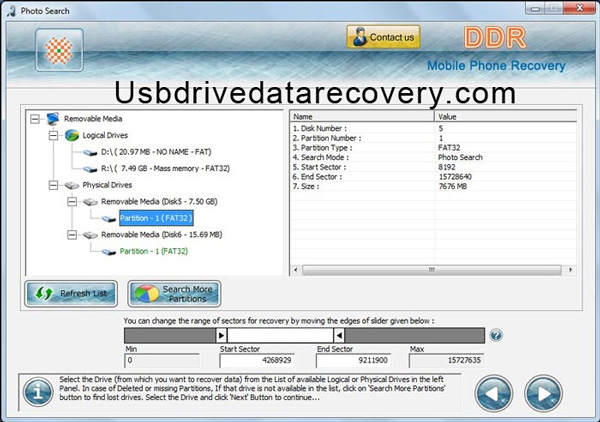This screenshot has height=422, width=600.
Task: Click the drive icon next to D:\ entry
Action: coord(90,153)
